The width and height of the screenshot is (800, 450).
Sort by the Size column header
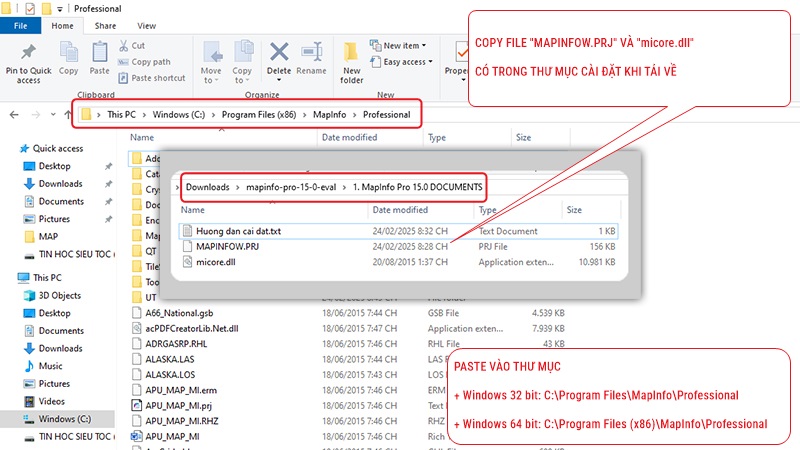(523, 137)
